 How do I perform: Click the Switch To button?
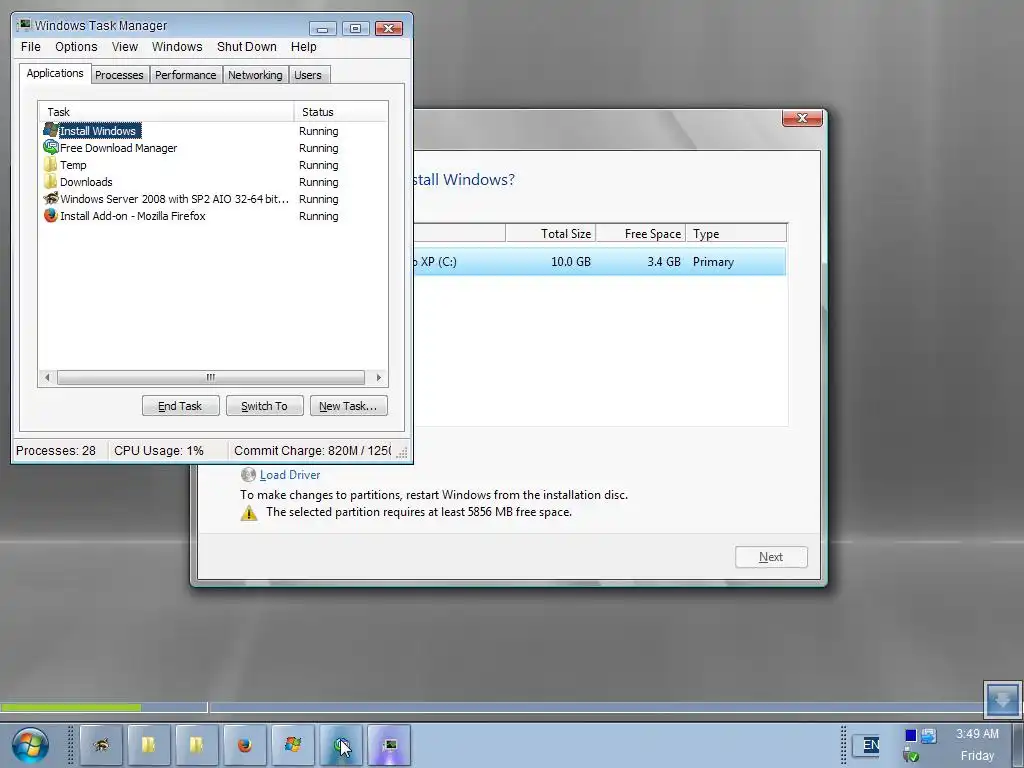(x=264, y=406)
